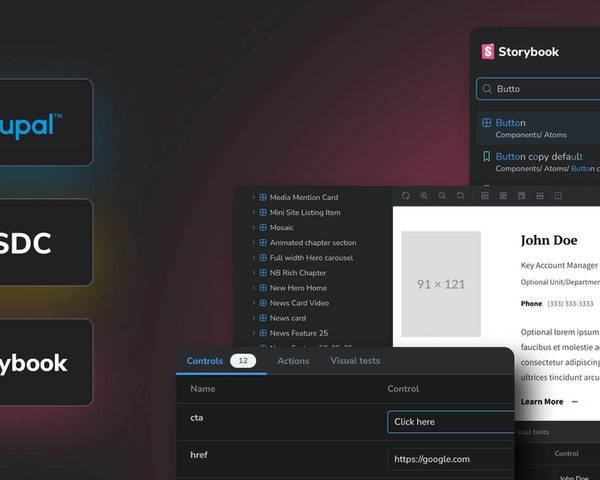Click the SDC card
This screenshot has height=480, width=600.
pos(46,242)
